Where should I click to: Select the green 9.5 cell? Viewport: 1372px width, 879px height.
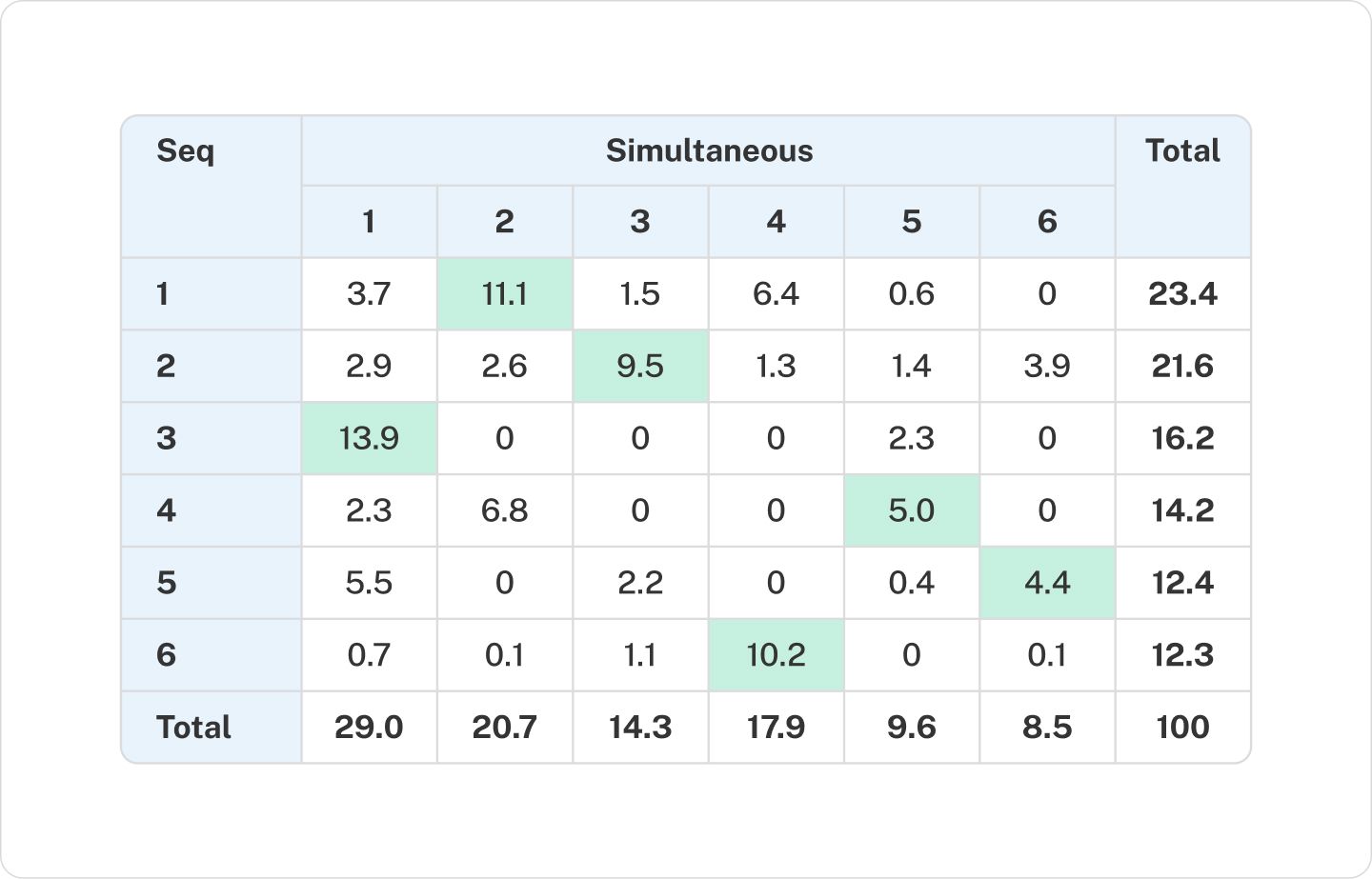[x=640, y=366]
